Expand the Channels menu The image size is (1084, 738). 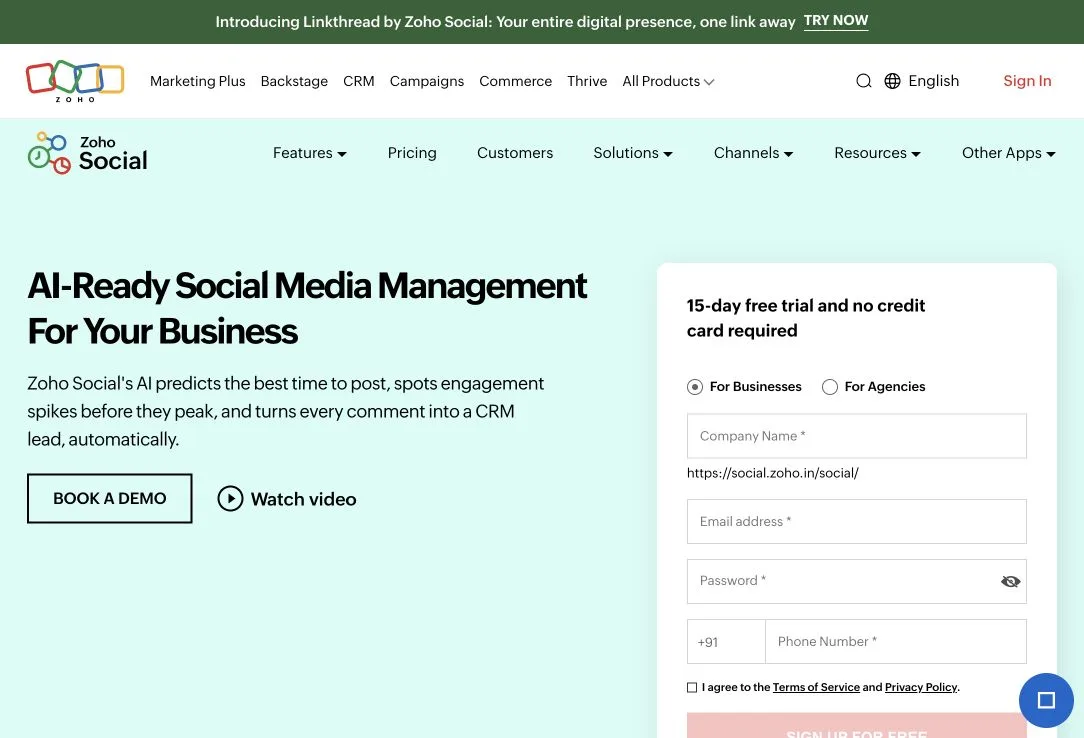pyautogui.click(x=754, y=153)
